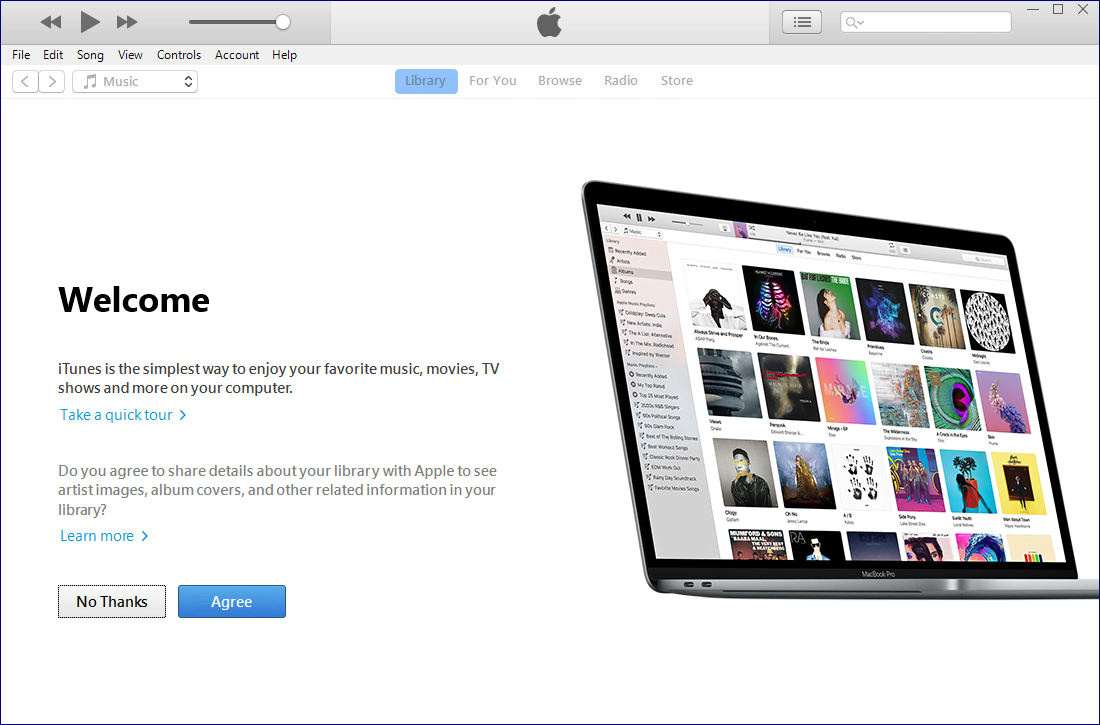Go forward with the right arrow
Screen dimensions: 1100x725
[52, 82]
